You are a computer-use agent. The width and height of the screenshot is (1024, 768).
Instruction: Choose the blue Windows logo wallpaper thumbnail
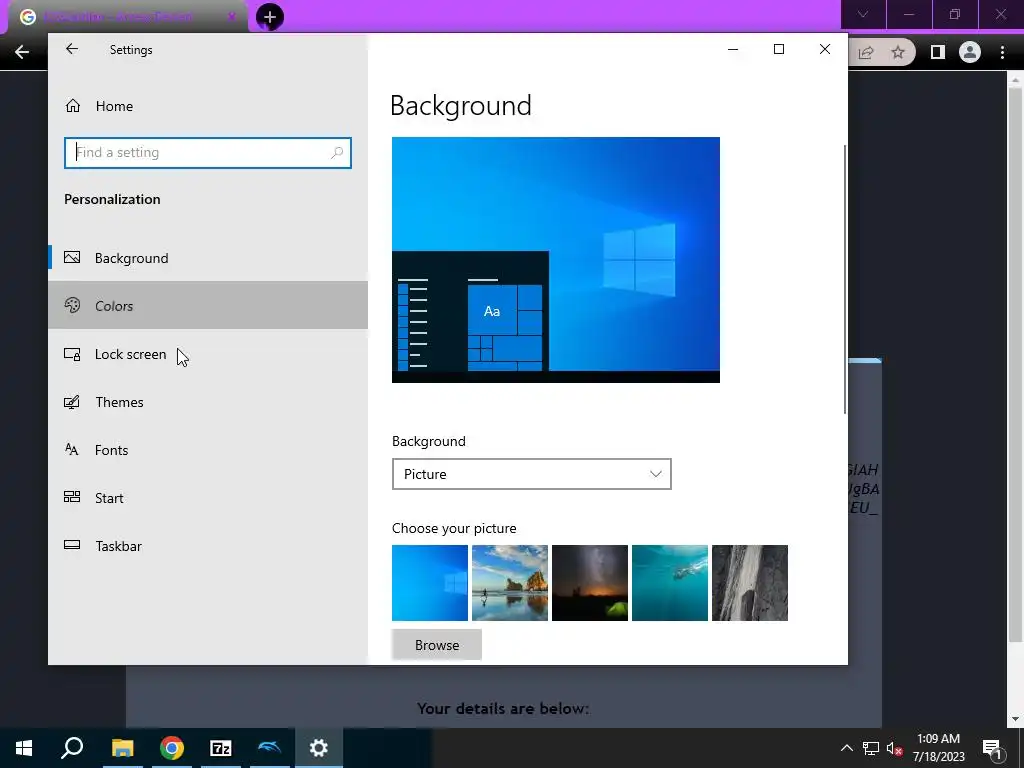(430, 583)
